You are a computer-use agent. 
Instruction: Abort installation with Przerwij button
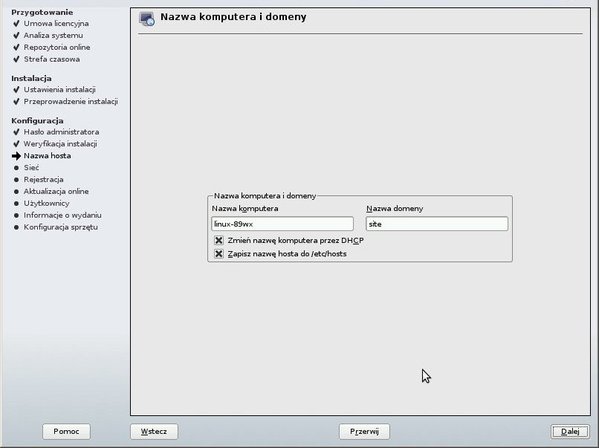pyautogui.click(x=364, y=432)
